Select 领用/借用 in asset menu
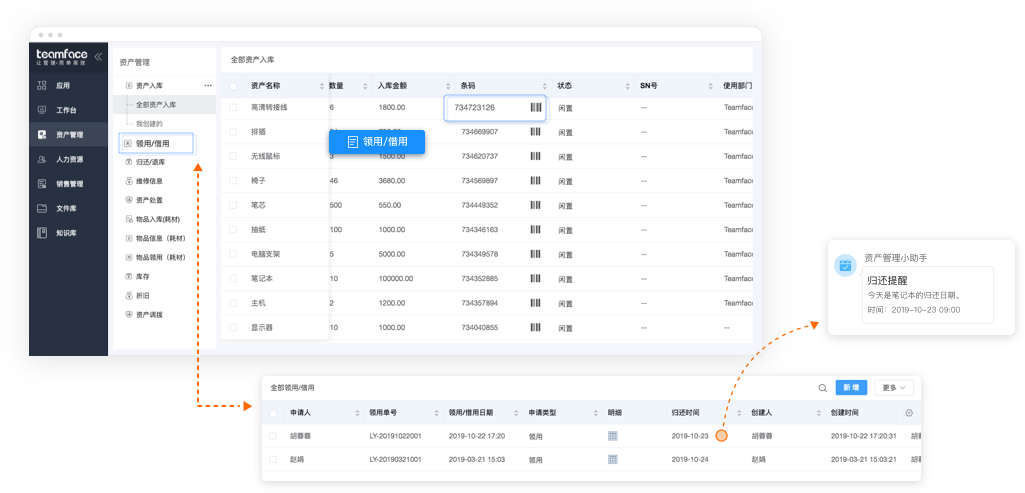 [x=156, y=143]
